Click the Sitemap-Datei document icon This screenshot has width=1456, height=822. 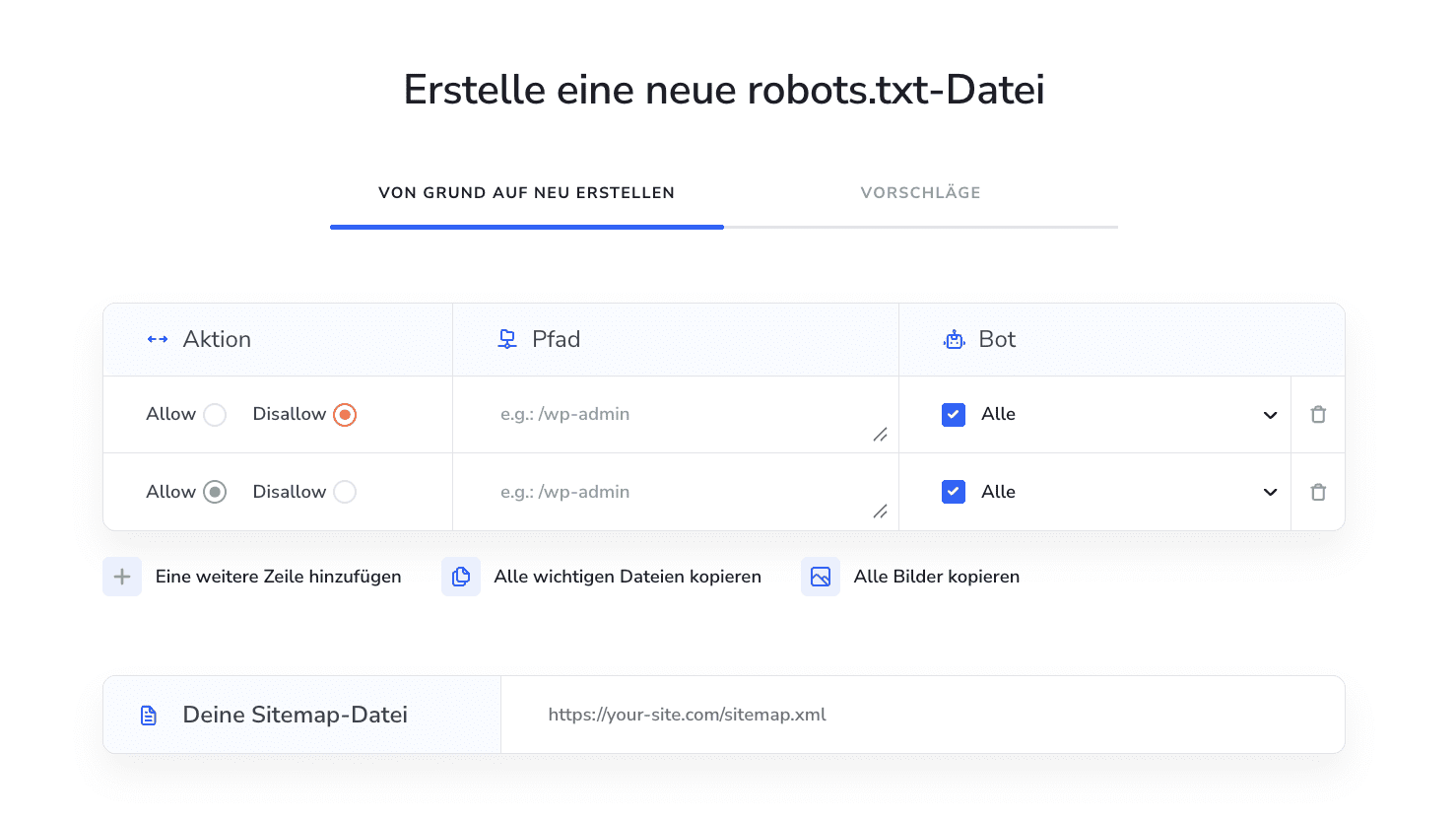pyautogui.click(x=148, y=714)
